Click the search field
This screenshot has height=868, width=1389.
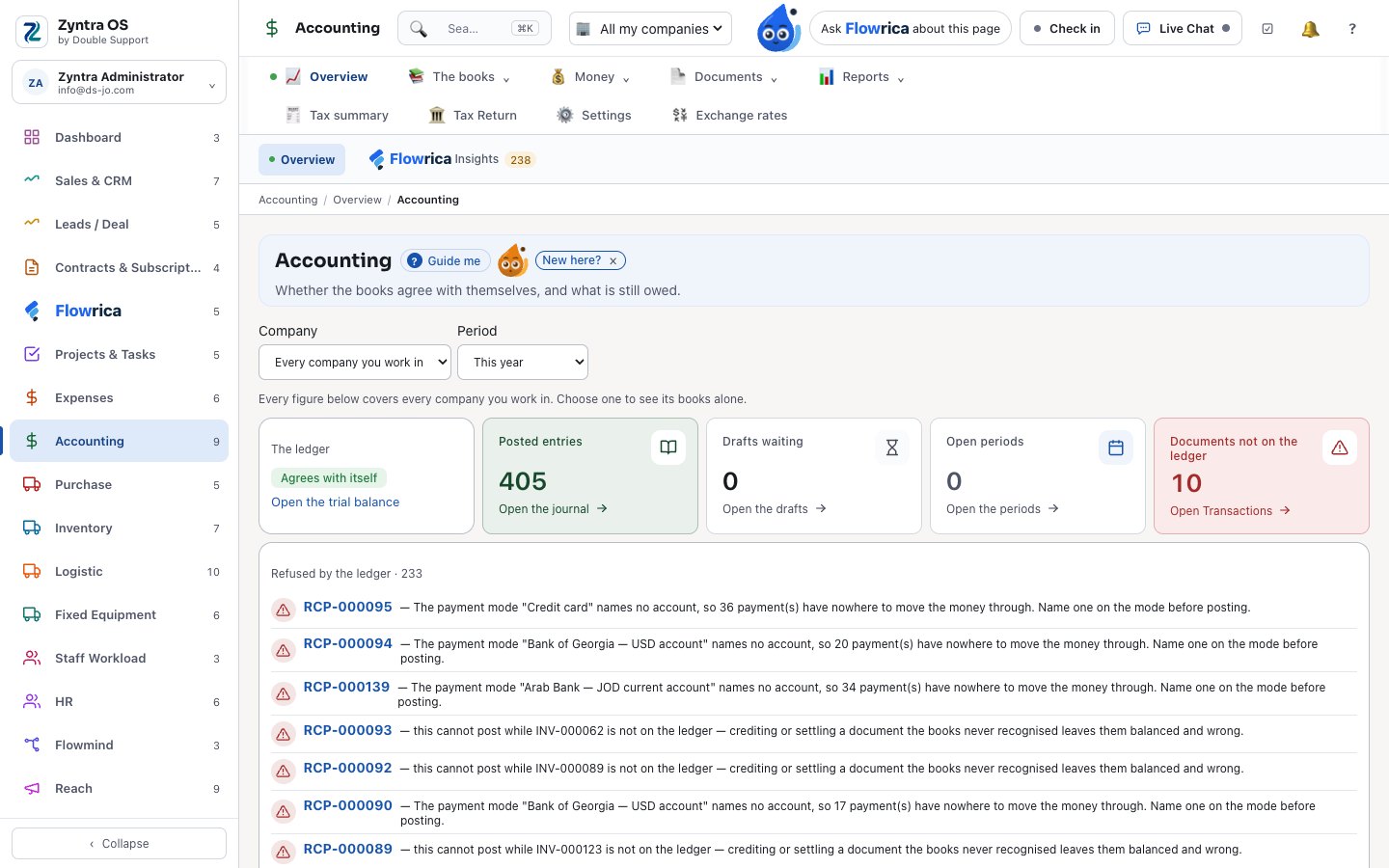click(475, 29)
